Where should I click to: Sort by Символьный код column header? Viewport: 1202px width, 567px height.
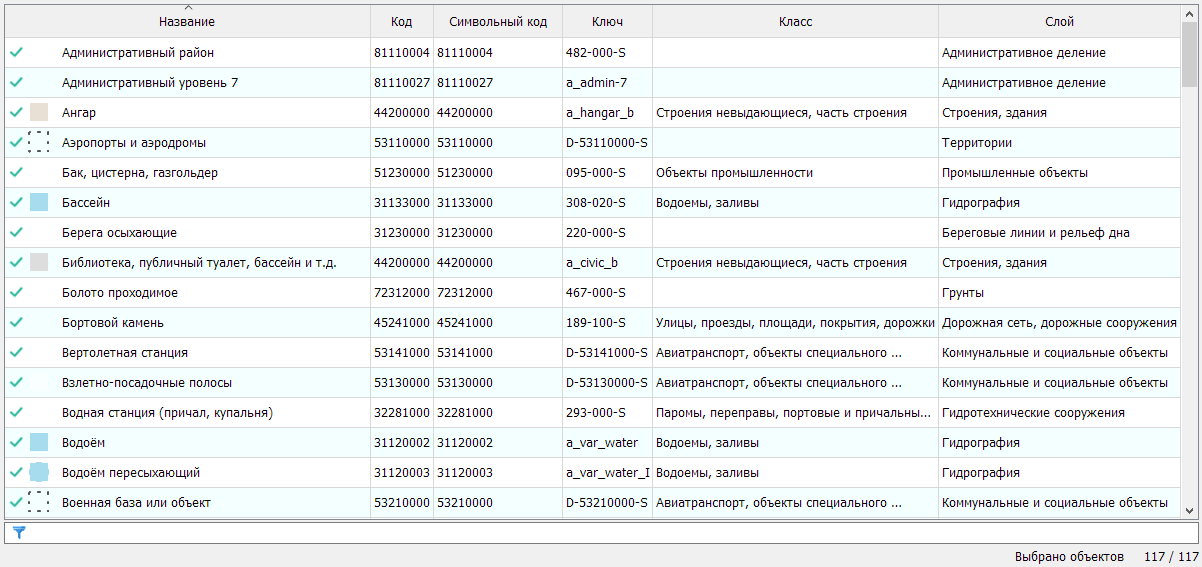[x=497, y=22]
